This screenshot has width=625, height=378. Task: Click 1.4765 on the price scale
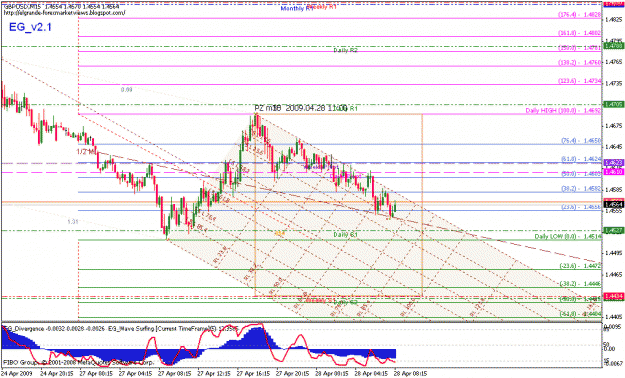[614, 62]
